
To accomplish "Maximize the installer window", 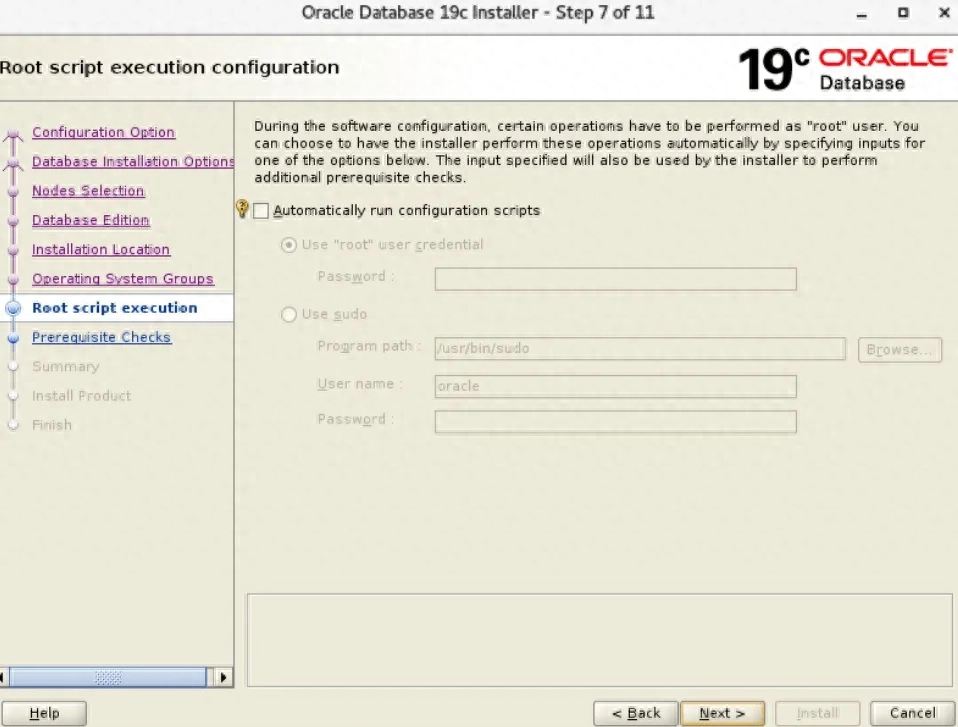I will [x=902, y=14].
